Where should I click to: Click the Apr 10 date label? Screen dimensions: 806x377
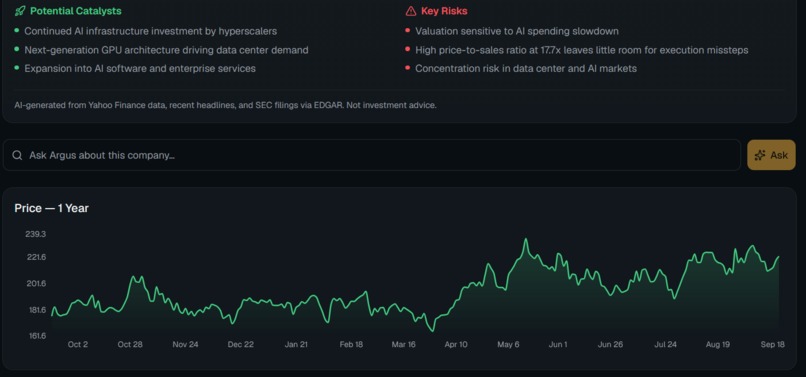(456, 345)
